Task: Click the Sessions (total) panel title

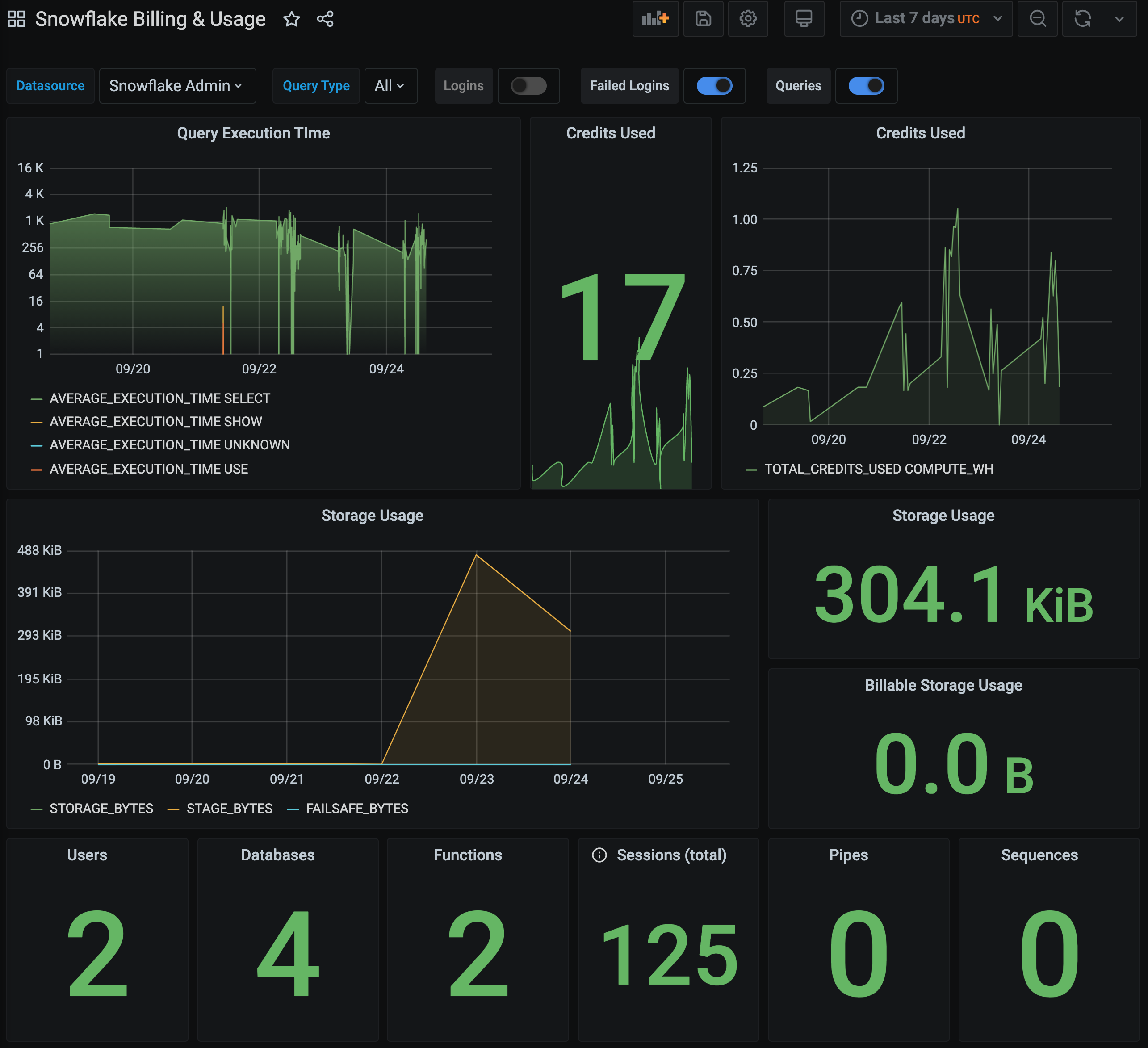Action: tap(671, 855)
